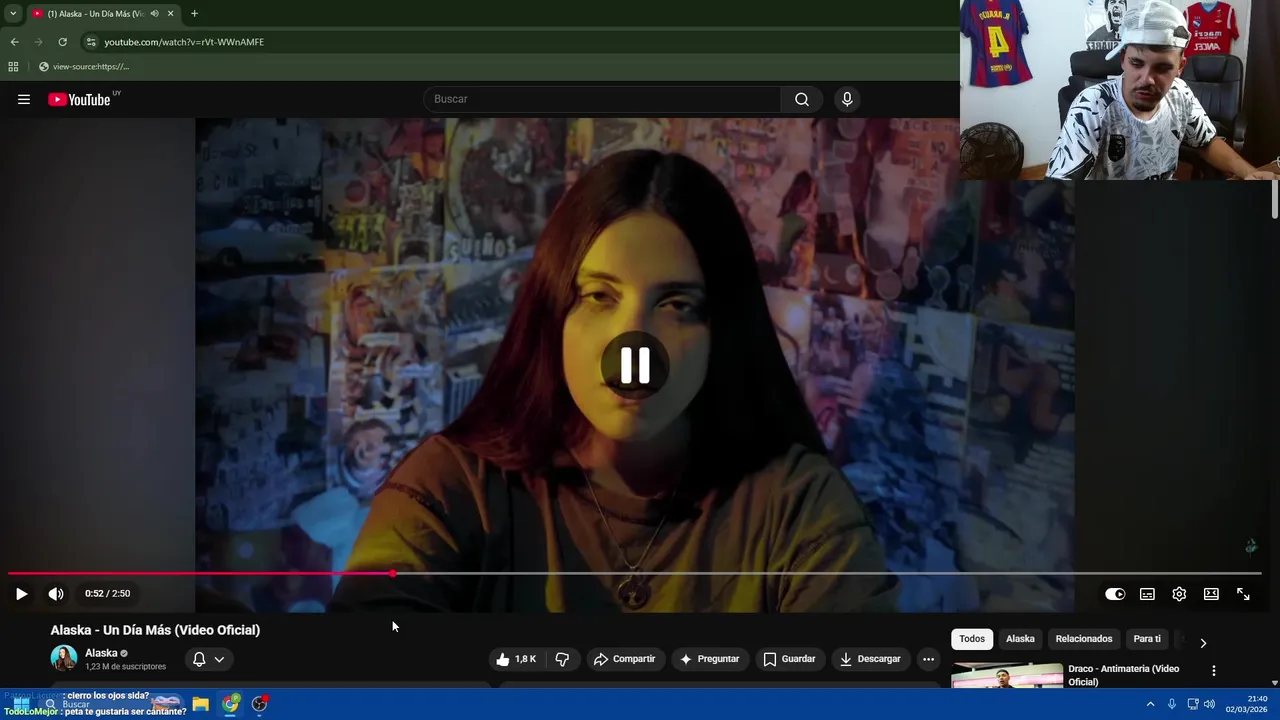Open the notification bell dropdown
Image resolution: width=1280 pixels, height=720 pixels.
[208, 659]
